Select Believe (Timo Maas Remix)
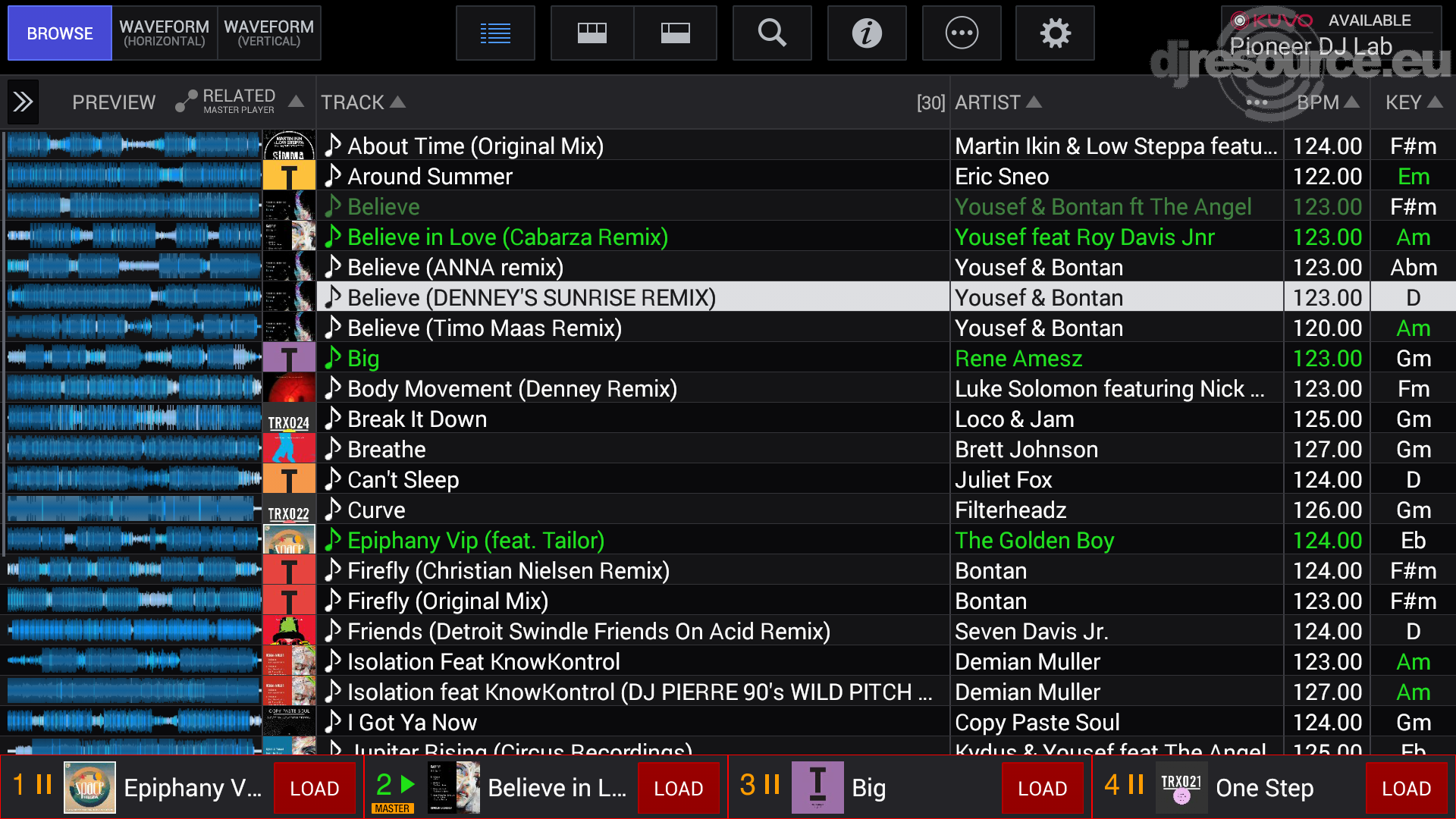The image size is (1456, 819). [485, 328]
